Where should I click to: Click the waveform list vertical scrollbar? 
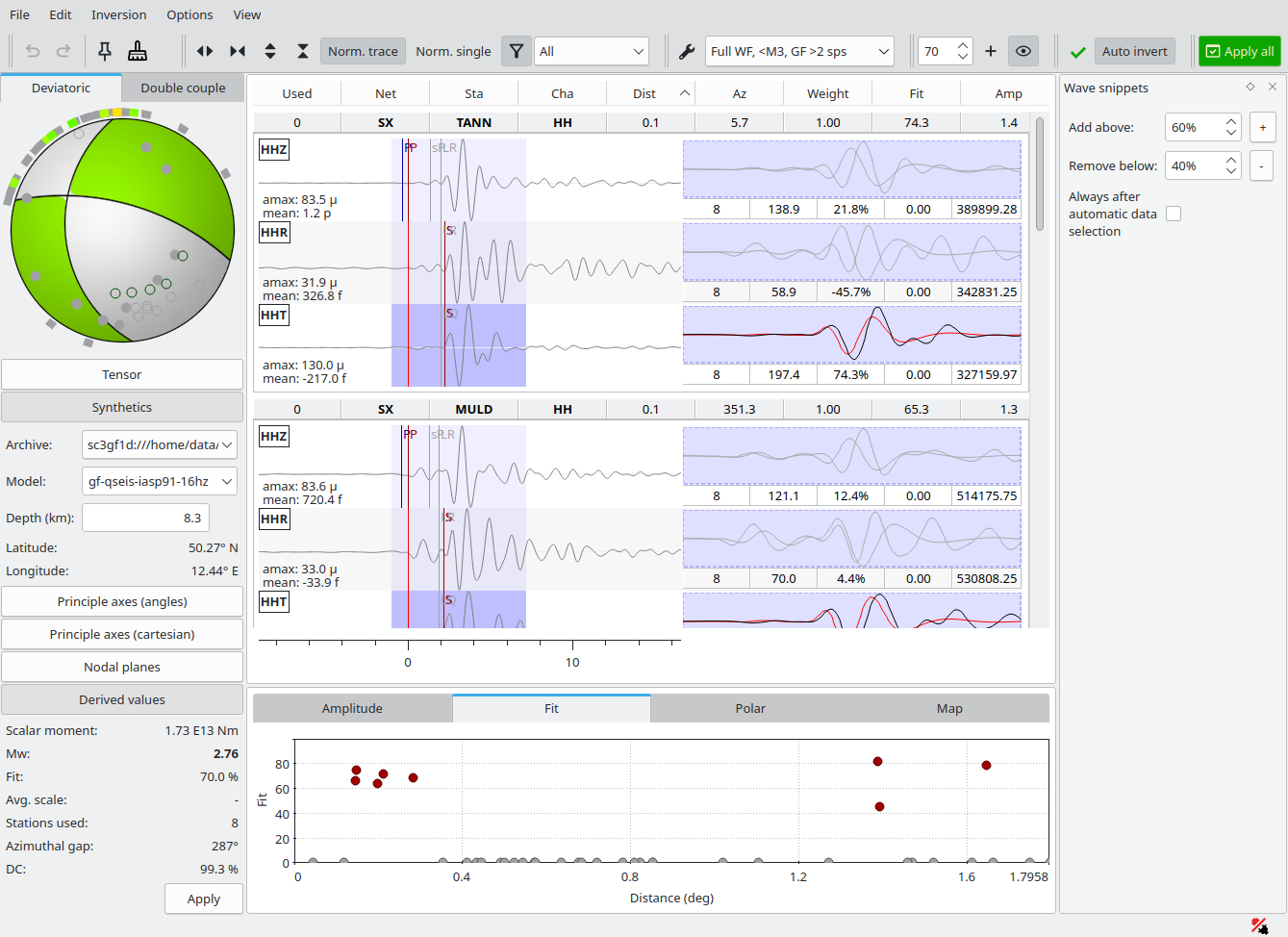tap(1040, 173)
